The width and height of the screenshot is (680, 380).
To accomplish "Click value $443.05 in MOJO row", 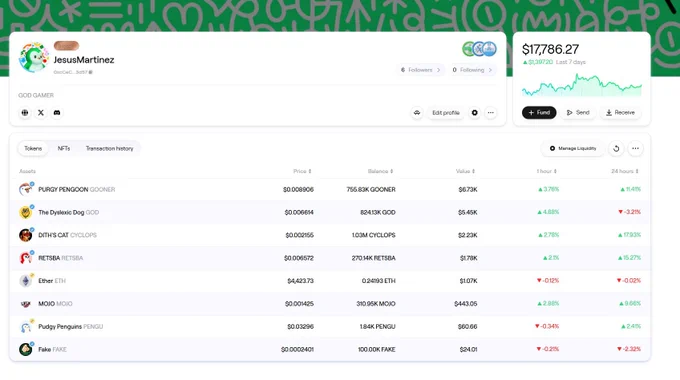I will (x=466, y=304).
